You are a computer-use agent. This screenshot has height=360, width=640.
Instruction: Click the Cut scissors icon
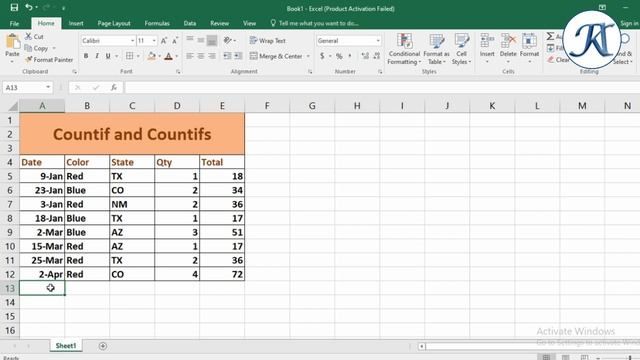[28, 36]
